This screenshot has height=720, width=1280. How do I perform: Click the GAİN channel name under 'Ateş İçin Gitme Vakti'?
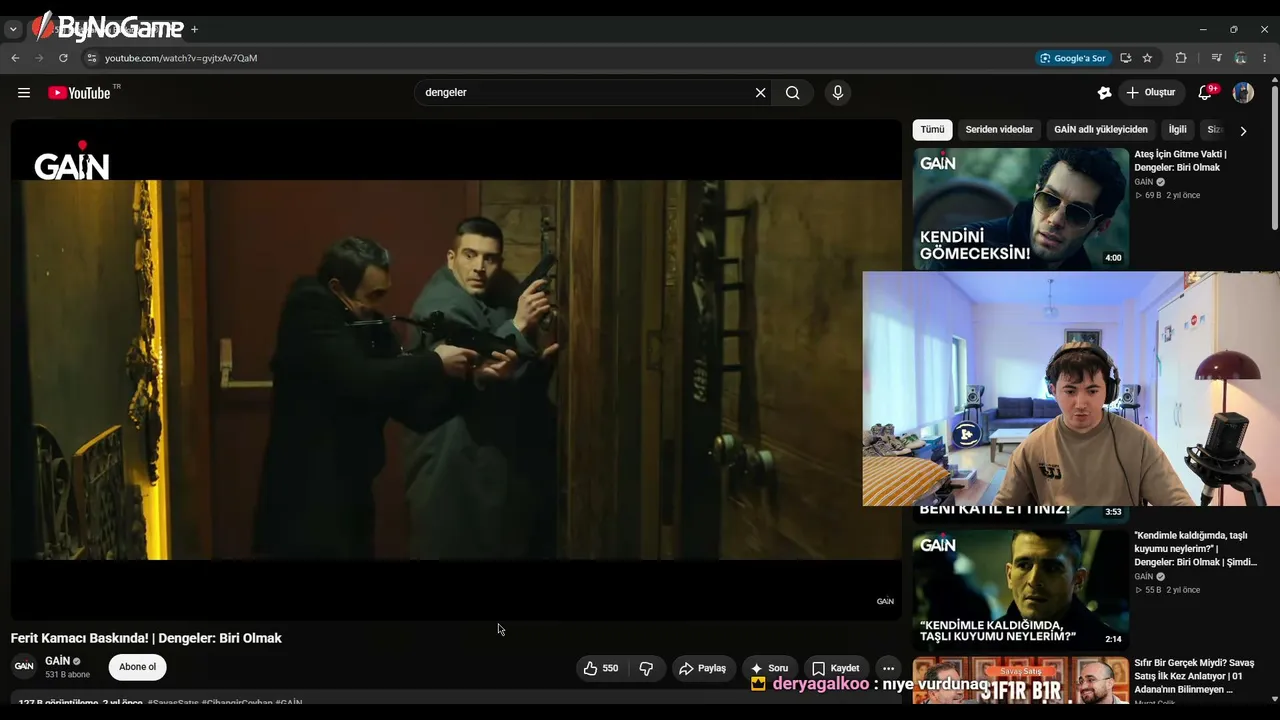point(1144,182)
